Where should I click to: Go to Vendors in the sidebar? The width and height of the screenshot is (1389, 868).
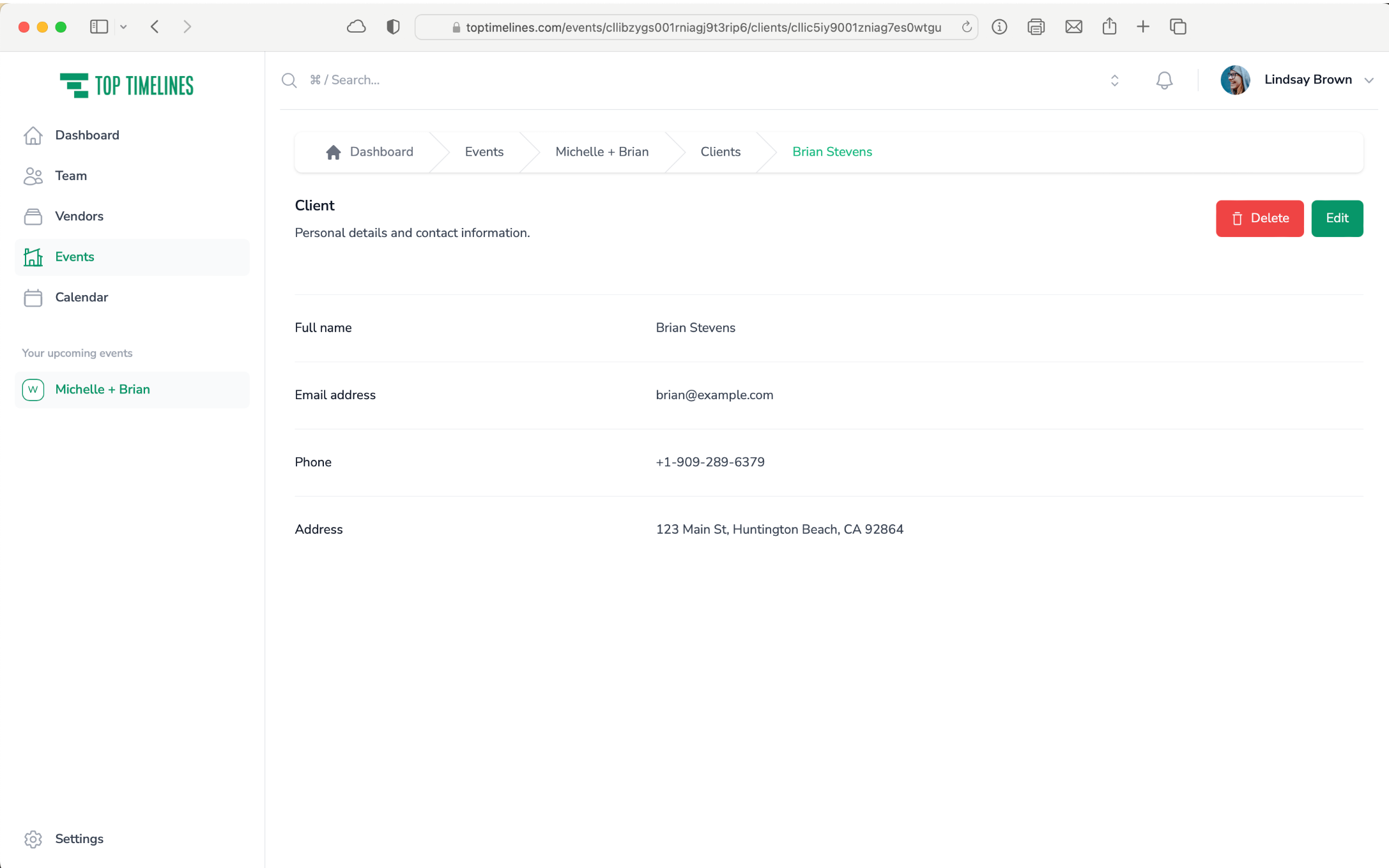79,216
